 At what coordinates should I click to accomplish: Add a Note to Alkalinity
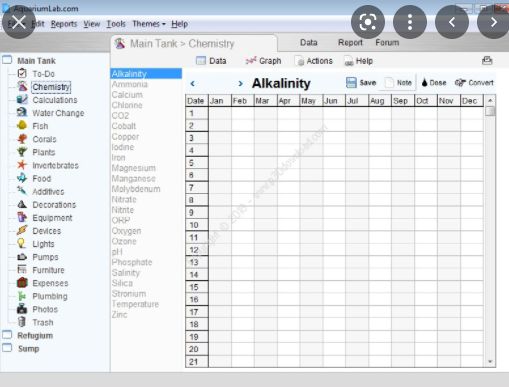point(398,83)
